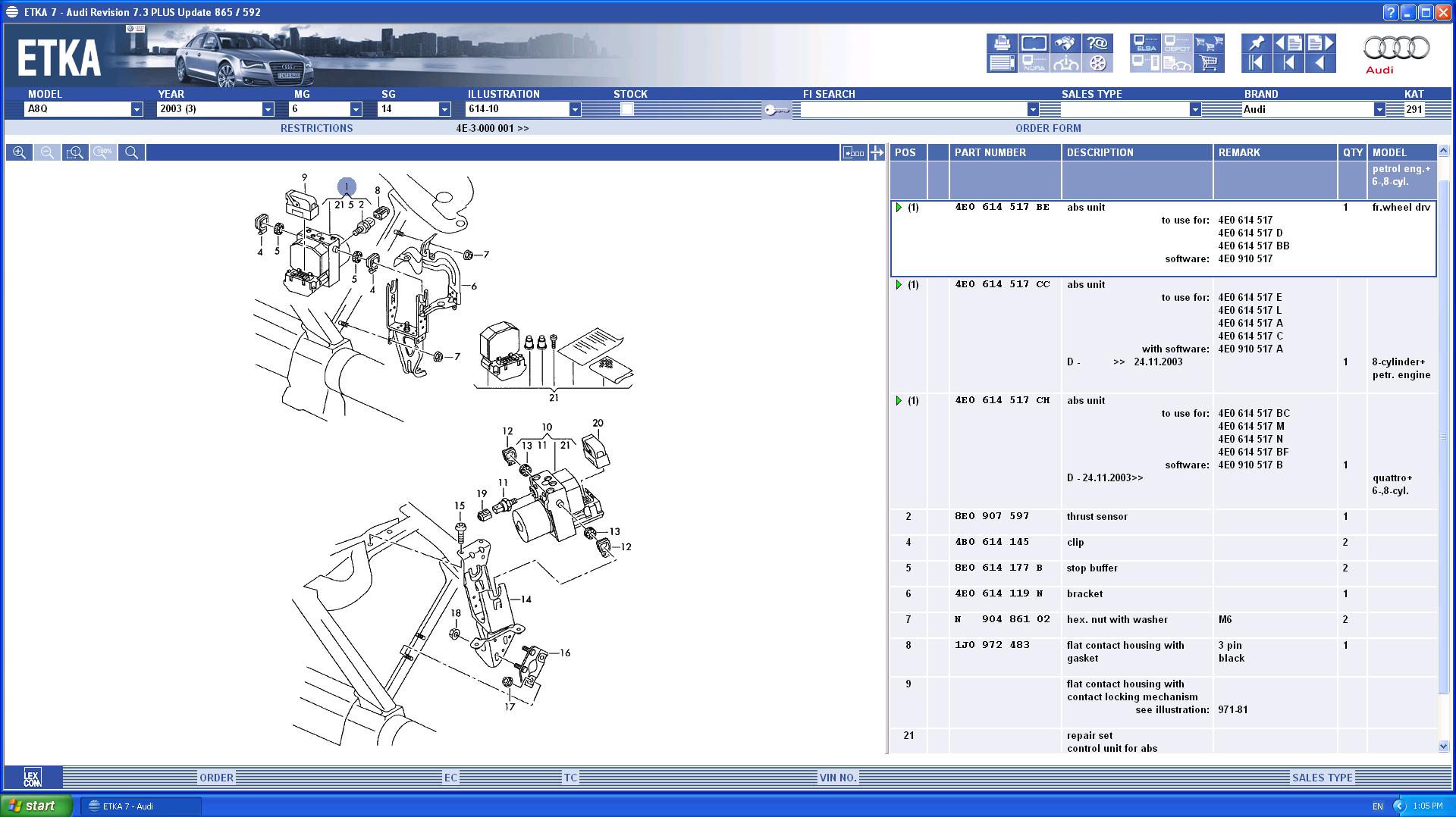The height and width of the screenshot is (817, 1456).
Task: Click the wheel rim icon
Action: pyautogui.click(x=1097, y=63)
